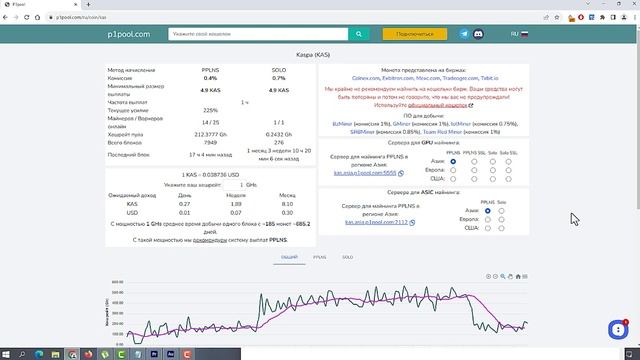This screenshot has height=360, width=640.
Task: Go back with the browser back arrow
Action: [x=5, y=18]
